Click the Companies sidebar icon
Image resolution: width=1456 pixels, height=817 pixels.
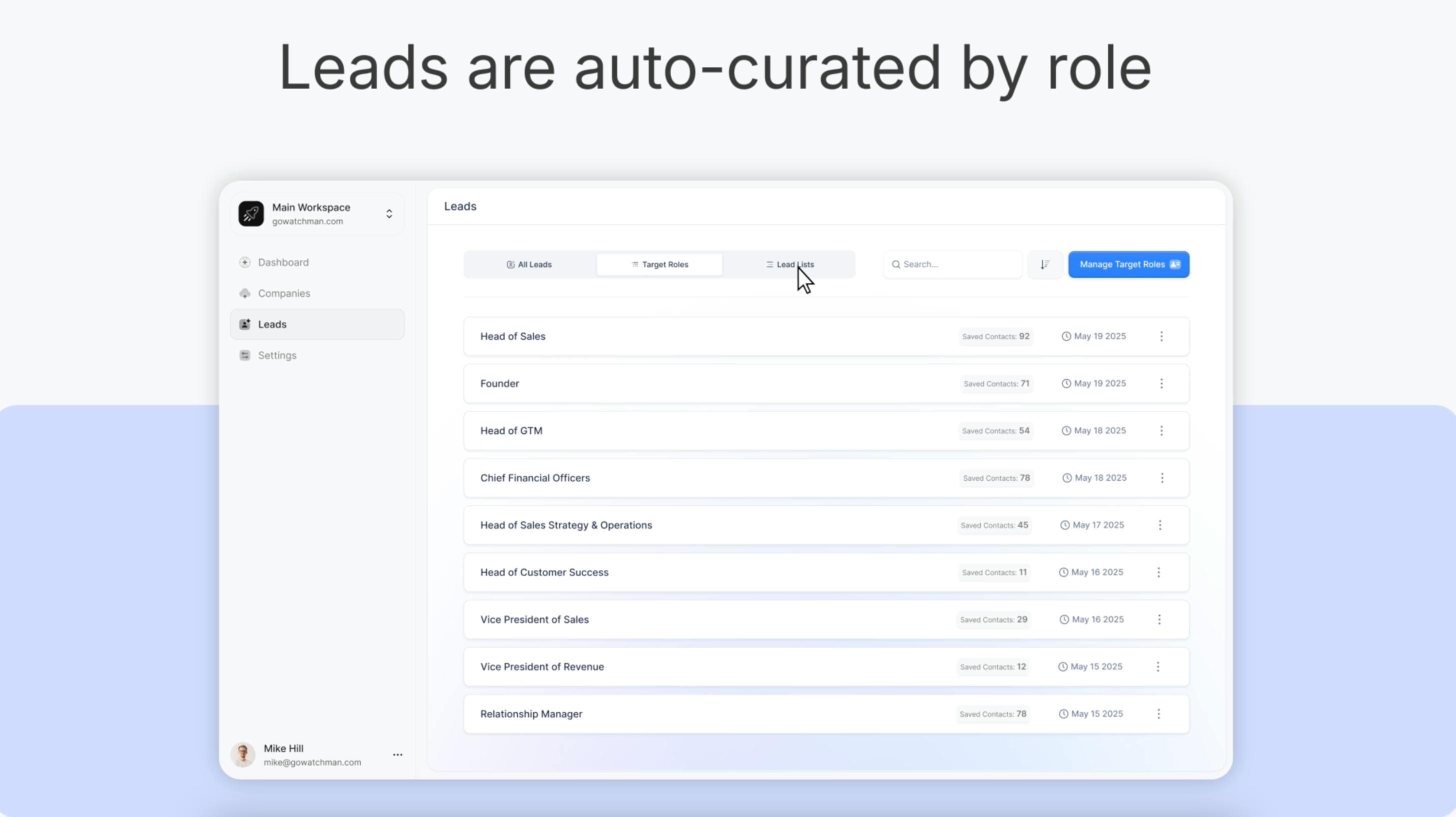pos(244,293)
